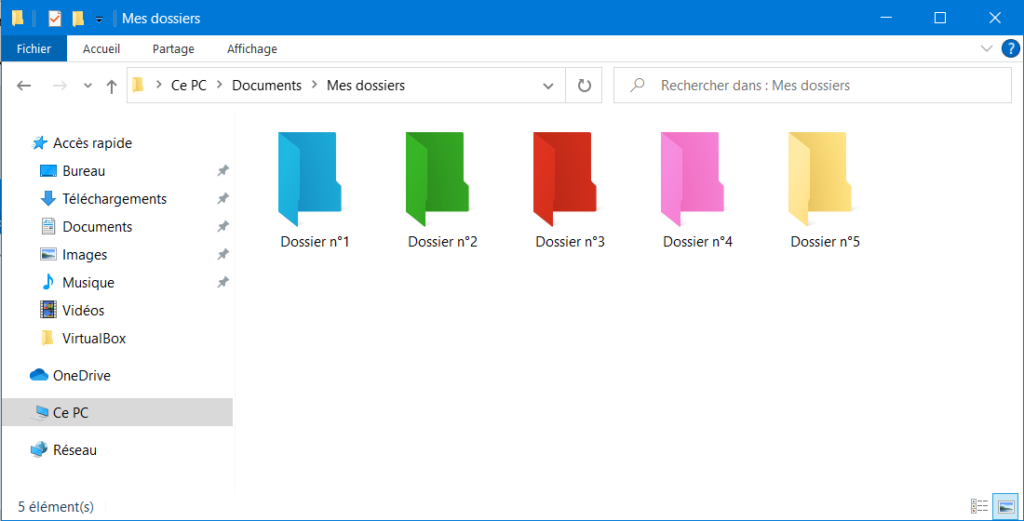Click the search box Rechercher dans Mes dossiers
Screen dimensions: 1024x521
click(812, 86)
